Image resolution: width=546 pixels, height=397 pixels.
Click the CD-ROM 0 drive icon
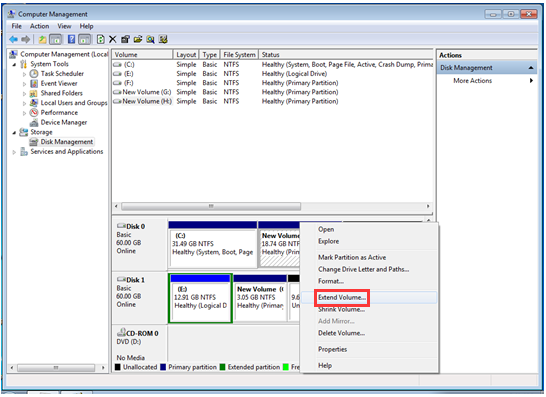click(121, 332)
